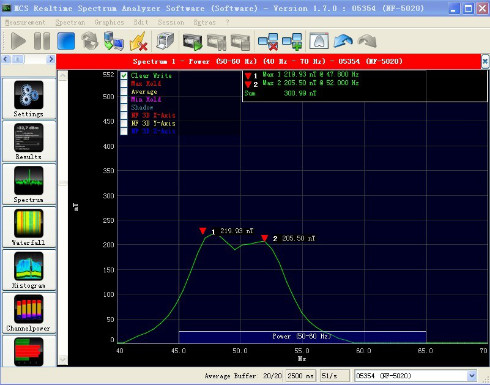Enable the Average trace checkbox
The width and height of the screenshot is (490, 385).
click(x=124, y=92)
